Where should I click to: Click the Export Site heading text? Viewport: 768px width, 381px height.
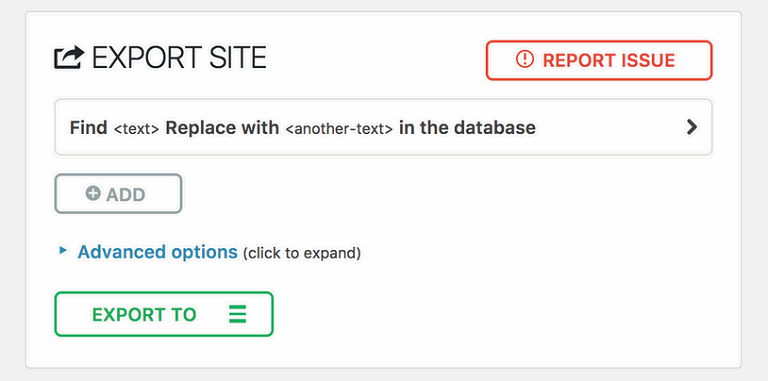click(179, 58)
